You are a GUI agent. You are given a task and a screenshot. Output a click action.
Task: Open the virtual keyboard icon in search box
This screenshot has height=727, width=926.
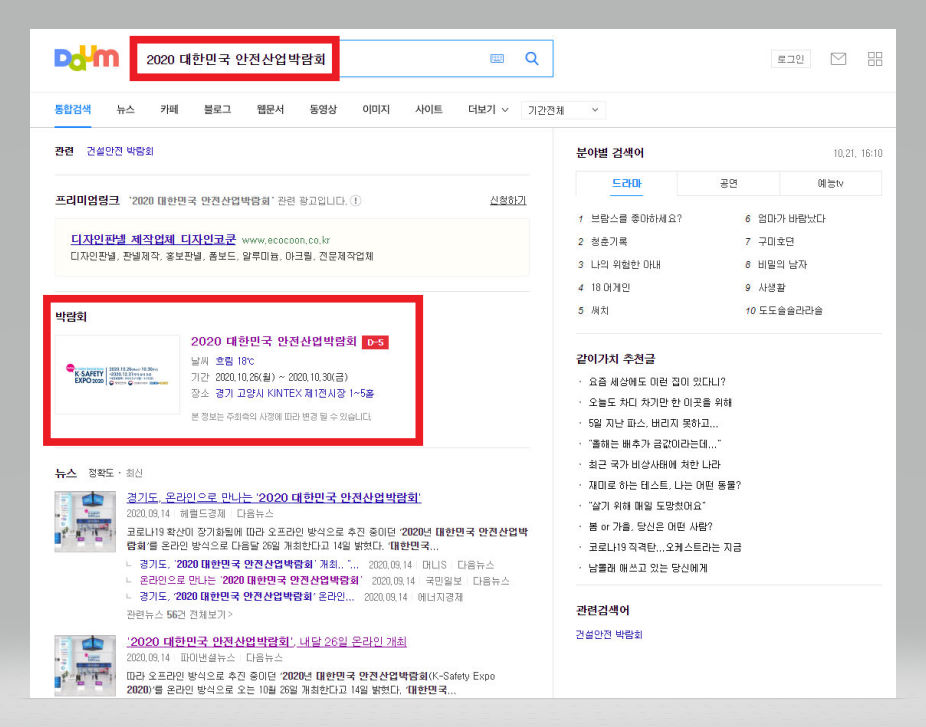click(497, 58)
